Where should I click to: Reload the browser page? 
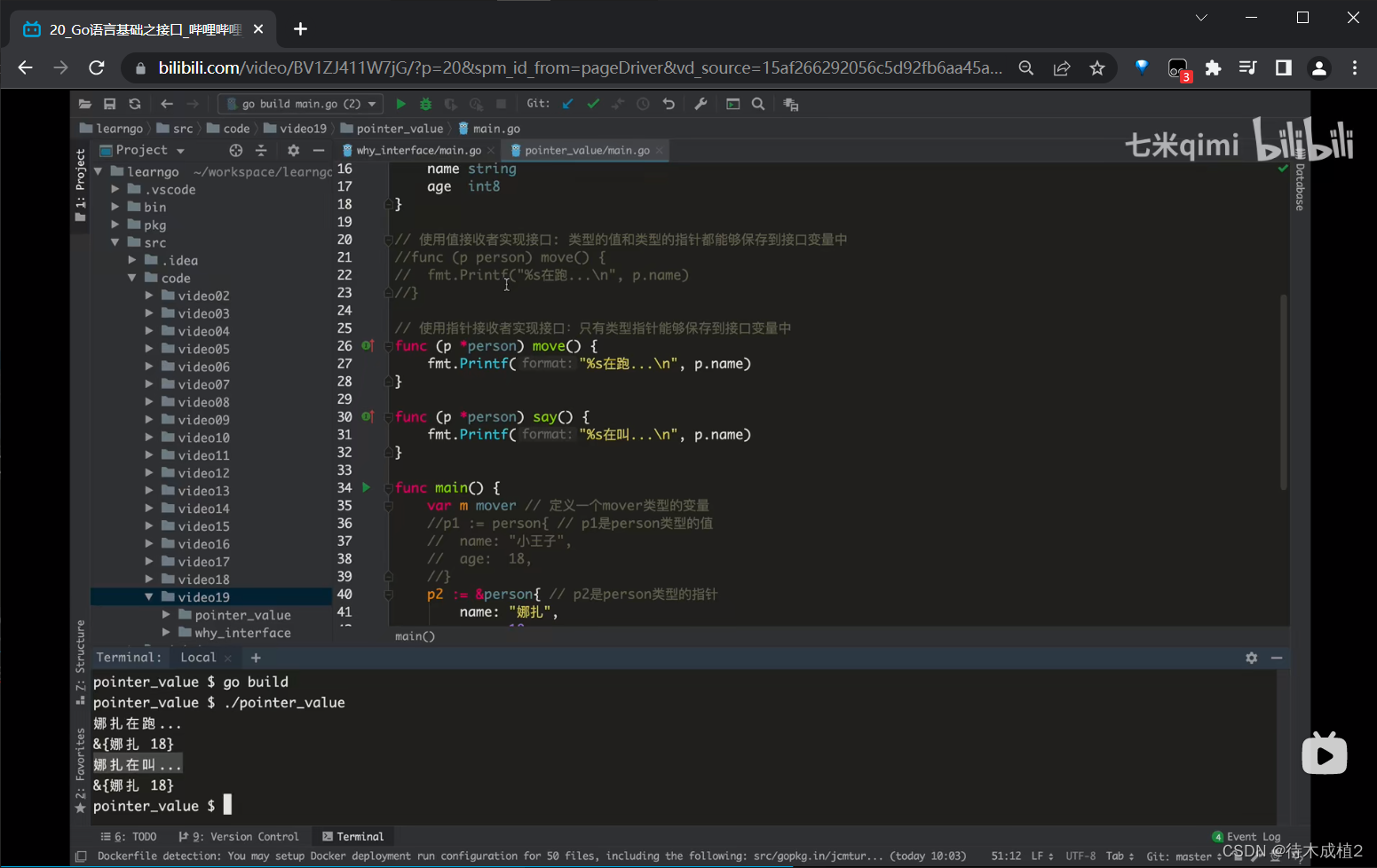97,67
